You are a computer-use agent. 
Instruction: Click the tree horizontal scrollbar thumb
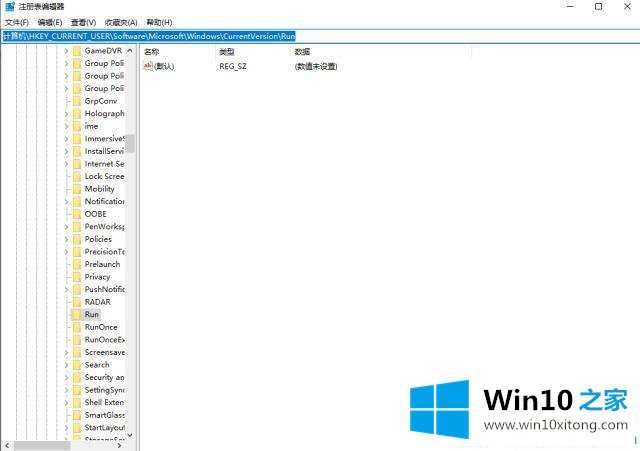coord(42,446)
